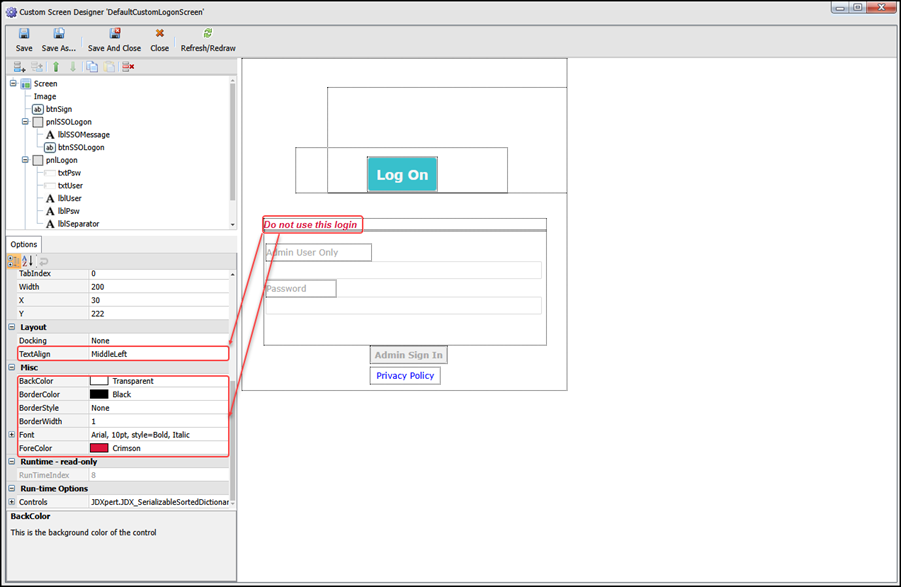Select lblSeparator in the control tree

pyautogui.click(x=78, y=224)
